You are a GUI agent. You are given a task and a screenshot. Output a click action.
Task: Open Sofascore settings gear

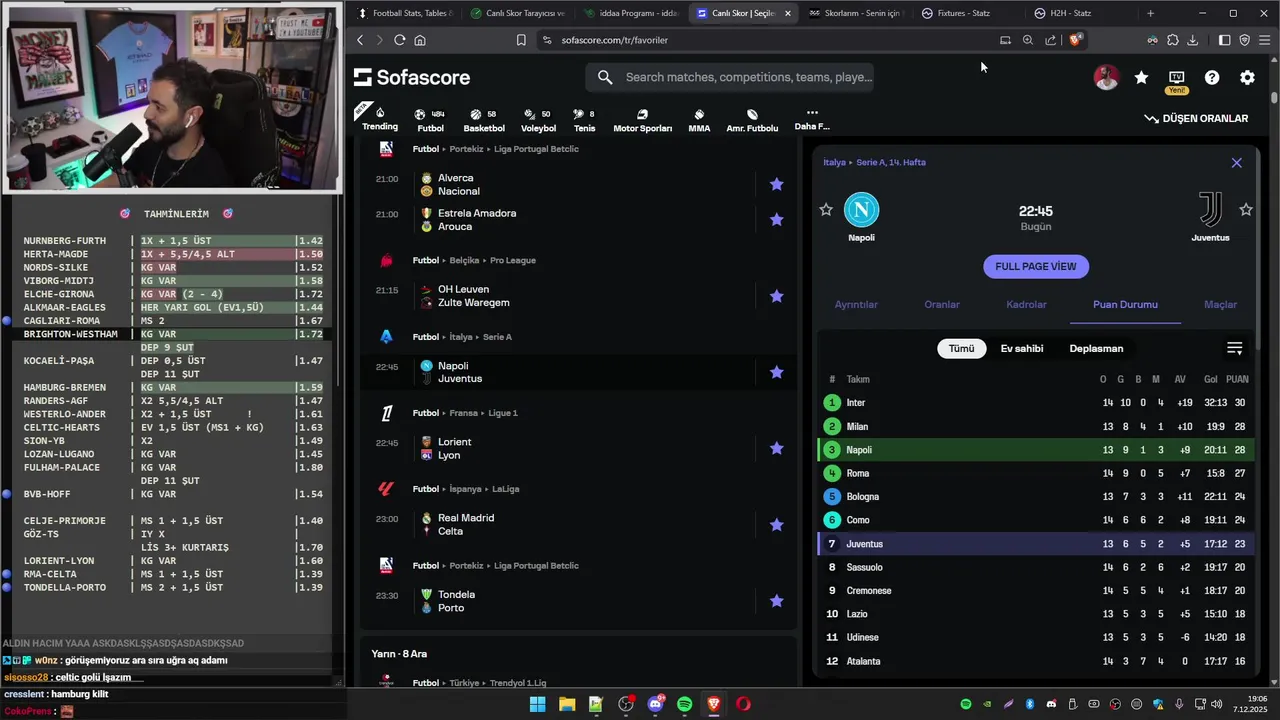click(1247, 77)
